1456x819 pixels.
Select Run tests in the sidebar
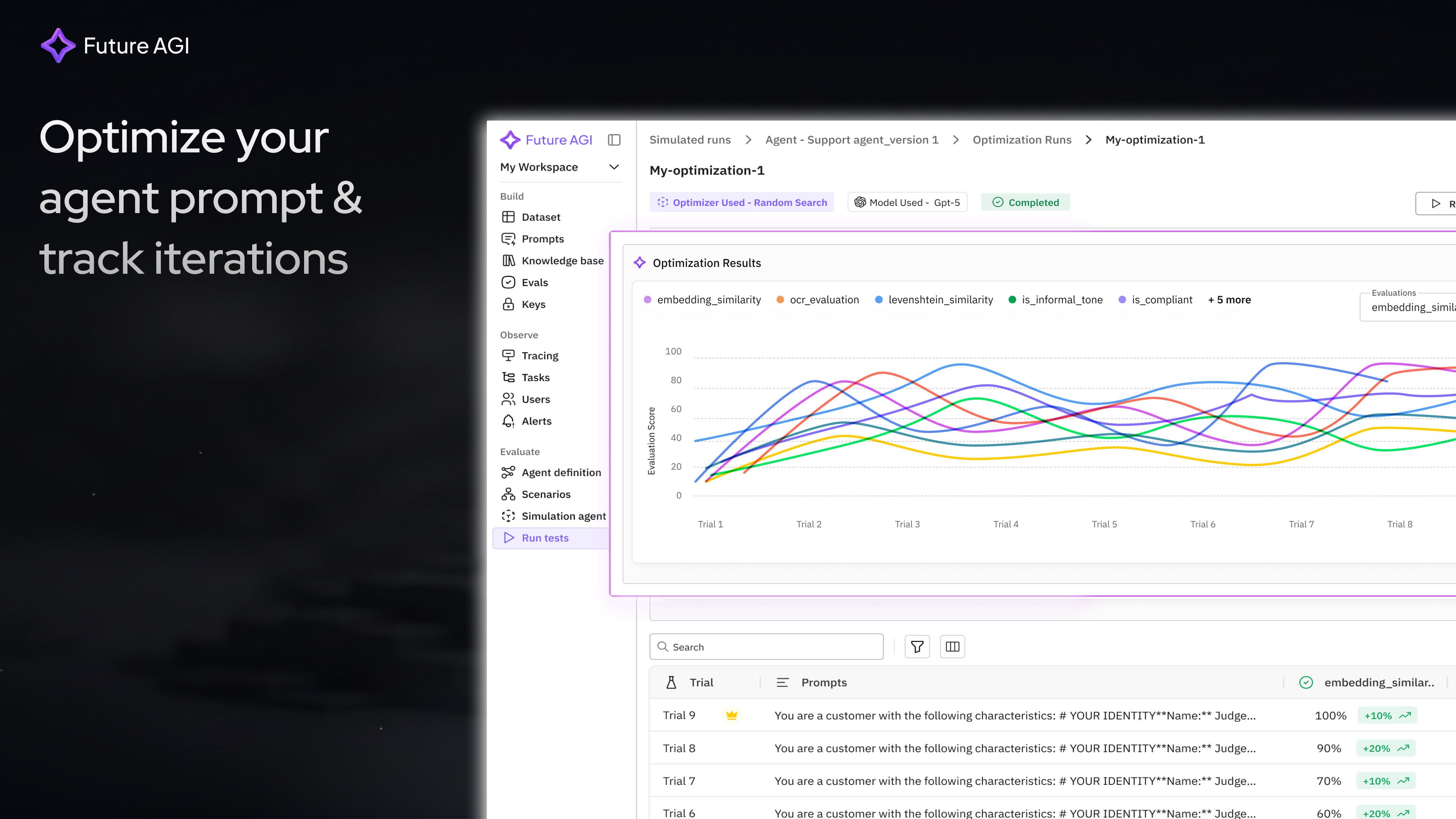coord(546,538)
